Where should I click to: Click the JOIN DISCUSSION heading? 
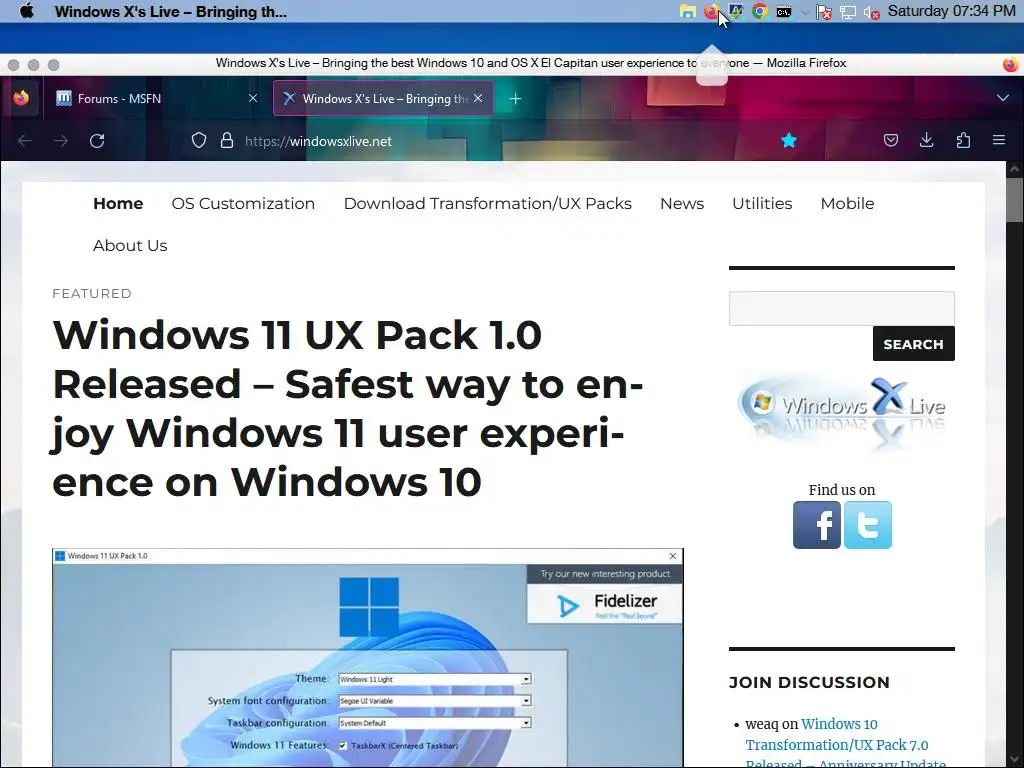809,682
